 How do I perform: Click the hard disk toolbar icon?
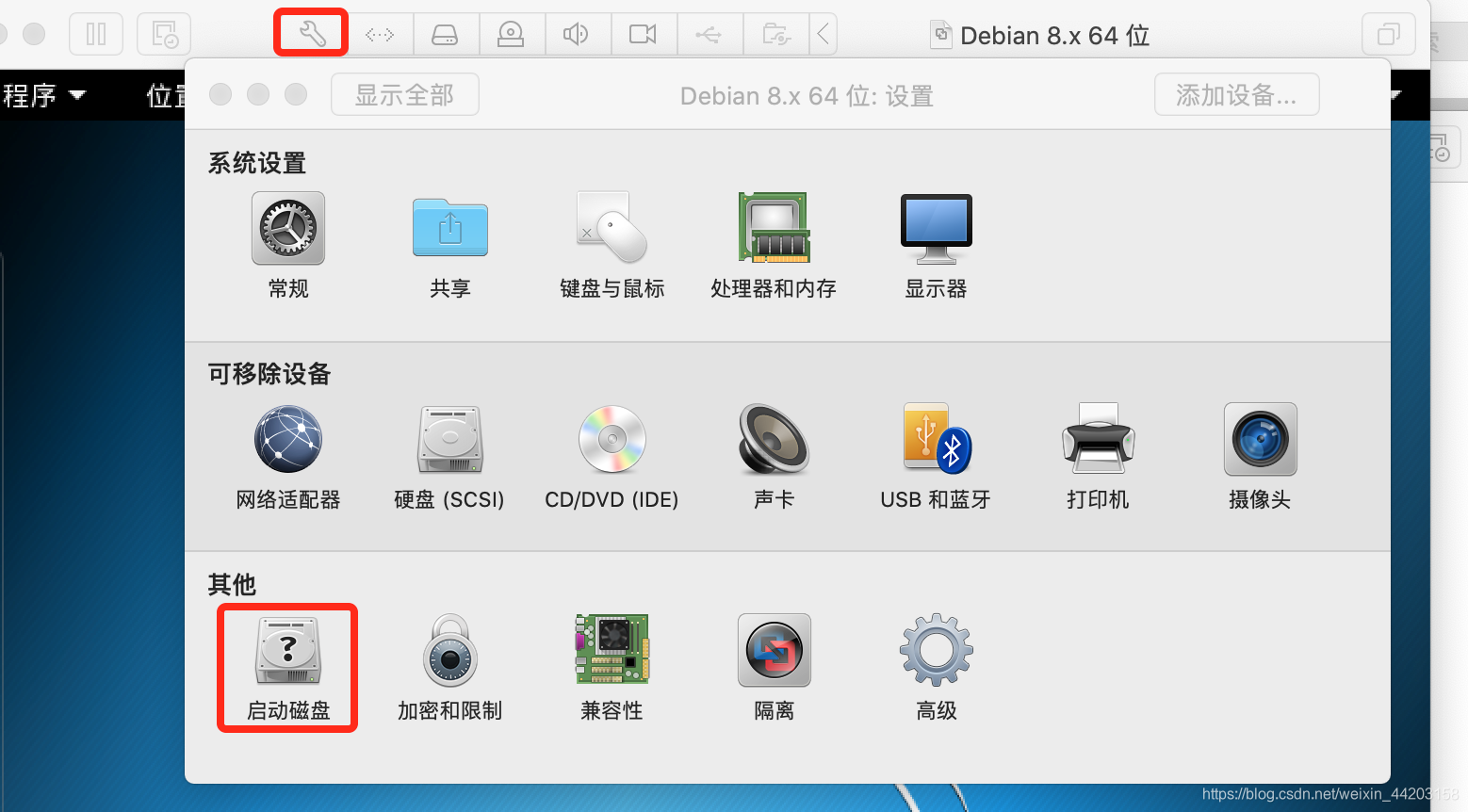(445, 35)
